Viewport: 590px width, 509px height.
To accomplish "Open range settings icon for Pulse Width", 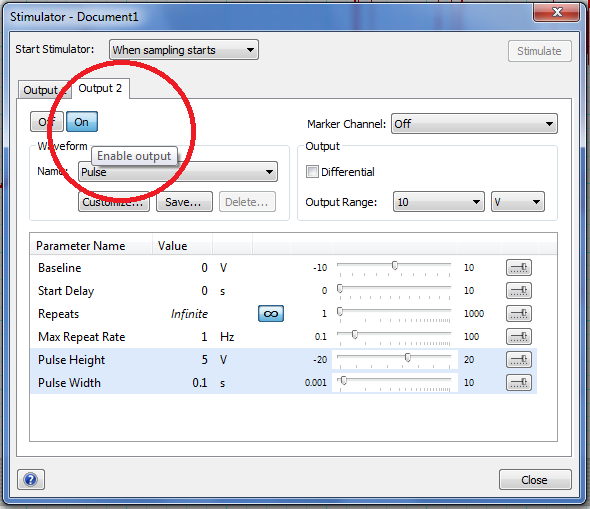I will point(519,383).
